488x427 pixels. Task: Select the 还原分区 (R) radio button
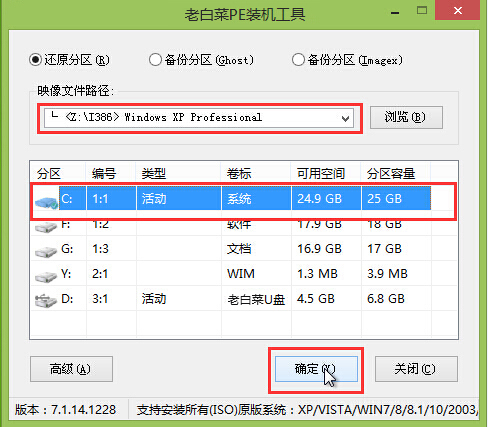35,60
